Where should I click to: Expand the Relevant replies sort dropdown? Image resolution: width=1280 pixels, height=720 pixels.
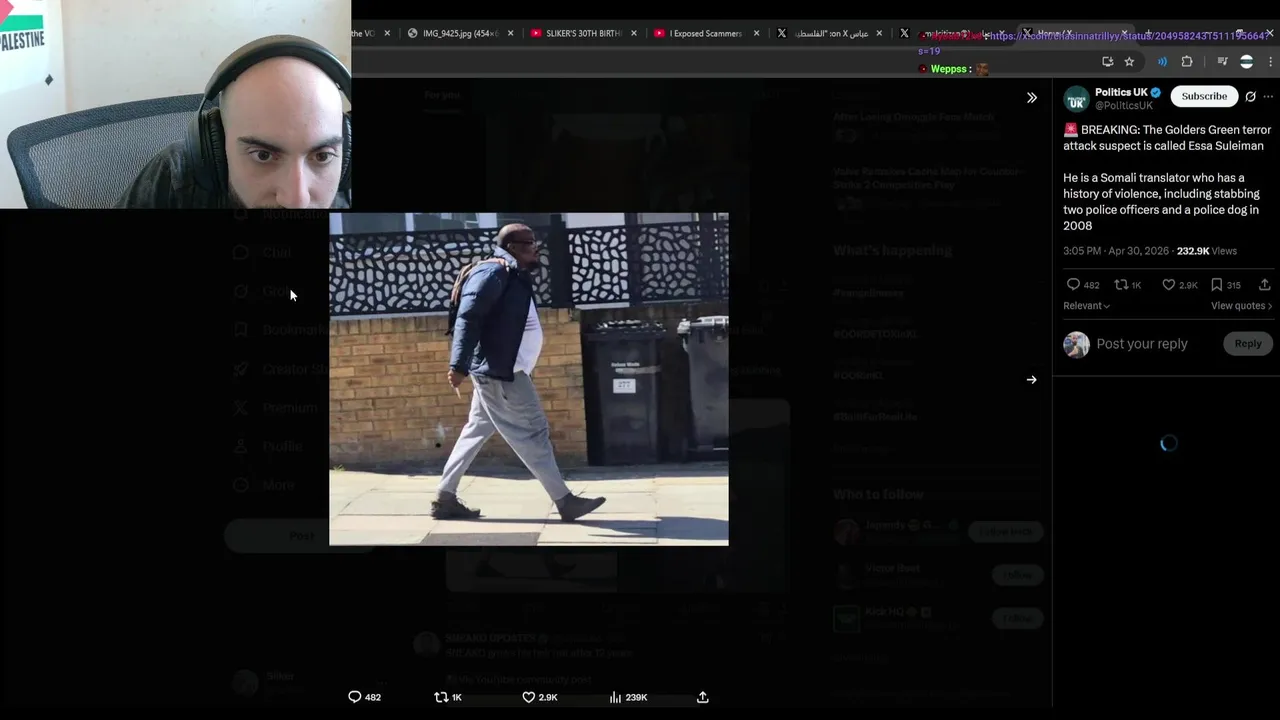(1086, 306)
